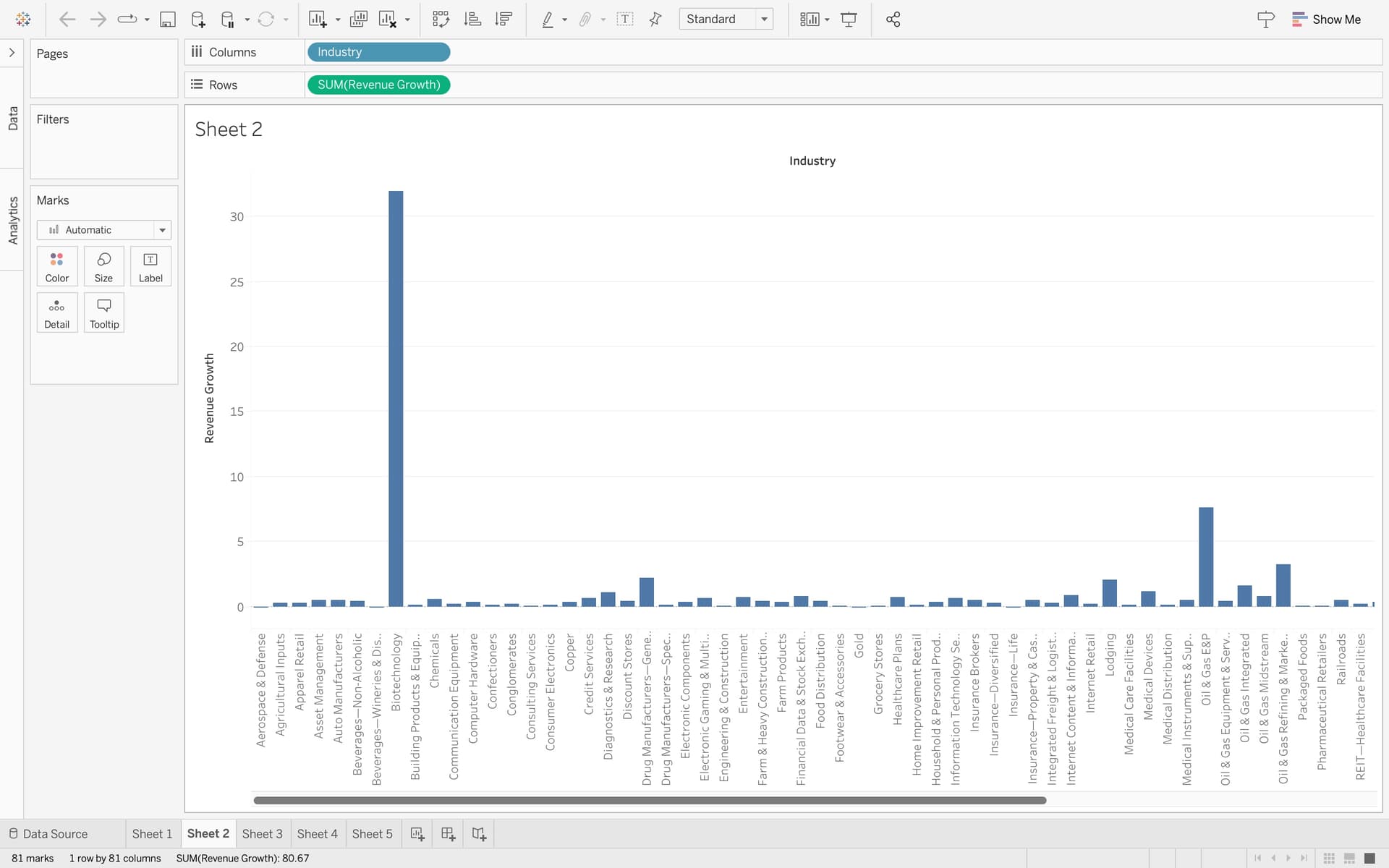Click the Undo back arrow

[x=67, y=20]
